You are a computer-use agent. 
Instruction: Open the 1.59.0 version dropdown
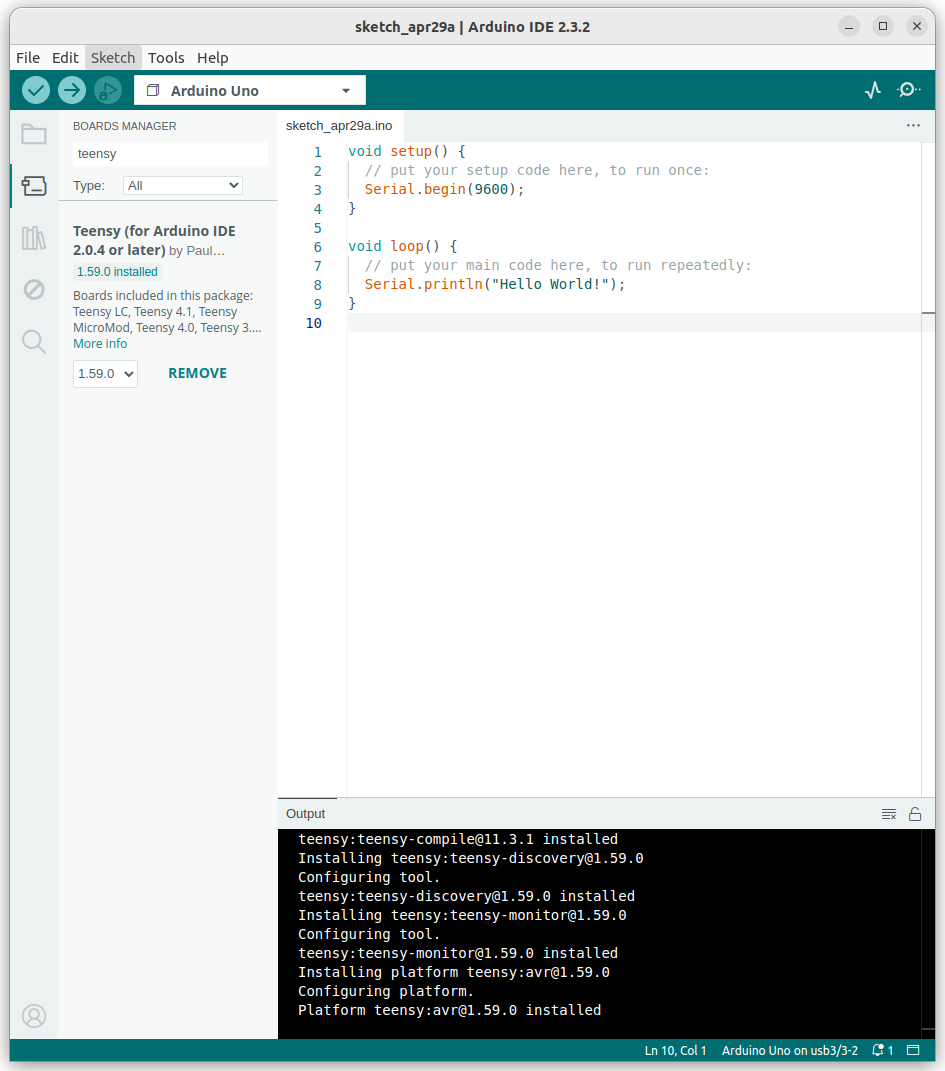(x=105, y=374)
